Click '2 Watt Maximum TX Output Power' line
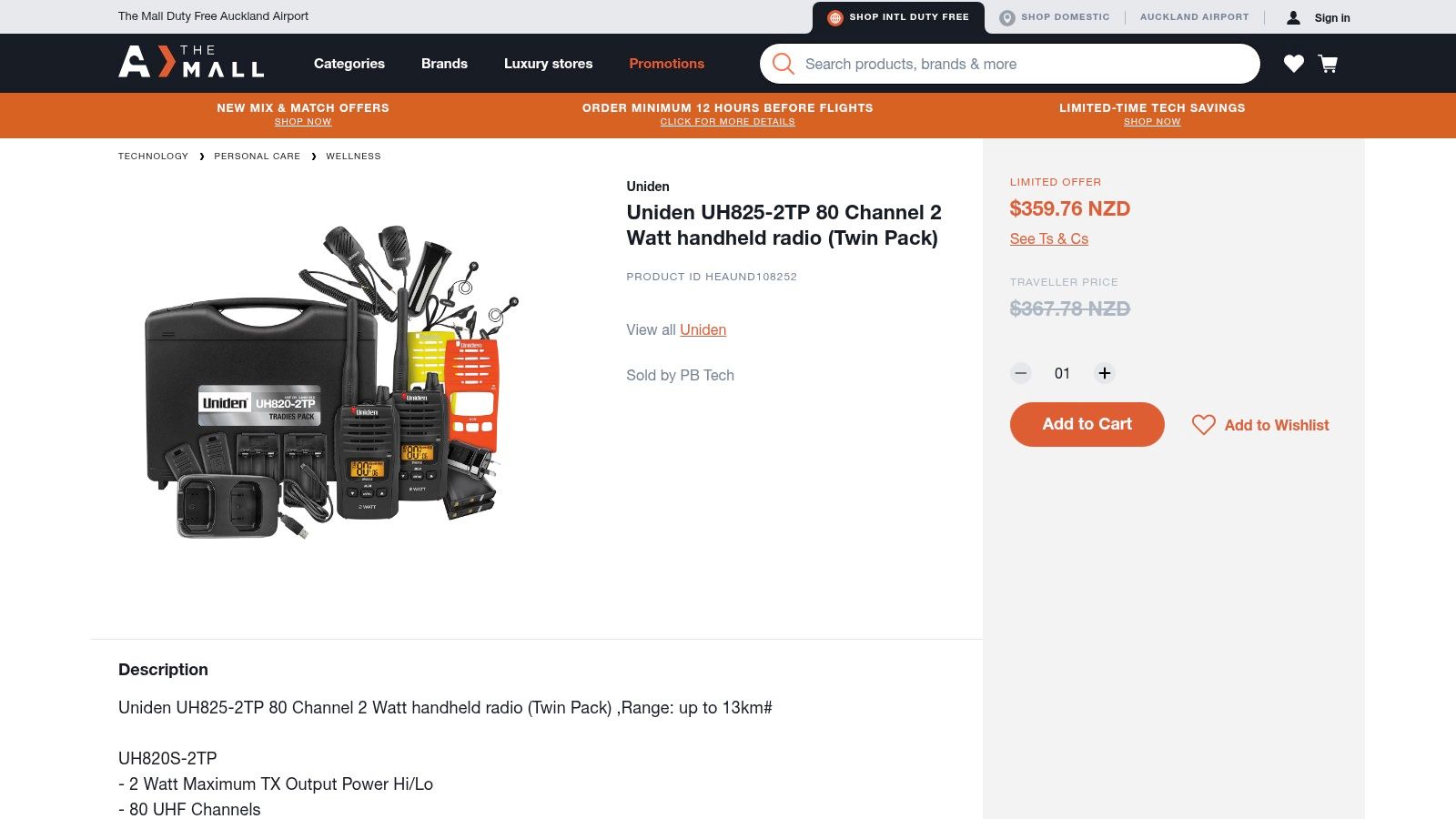Viewport: 1456px width, 819px height. pyautogui.click(x=276, y=784)
